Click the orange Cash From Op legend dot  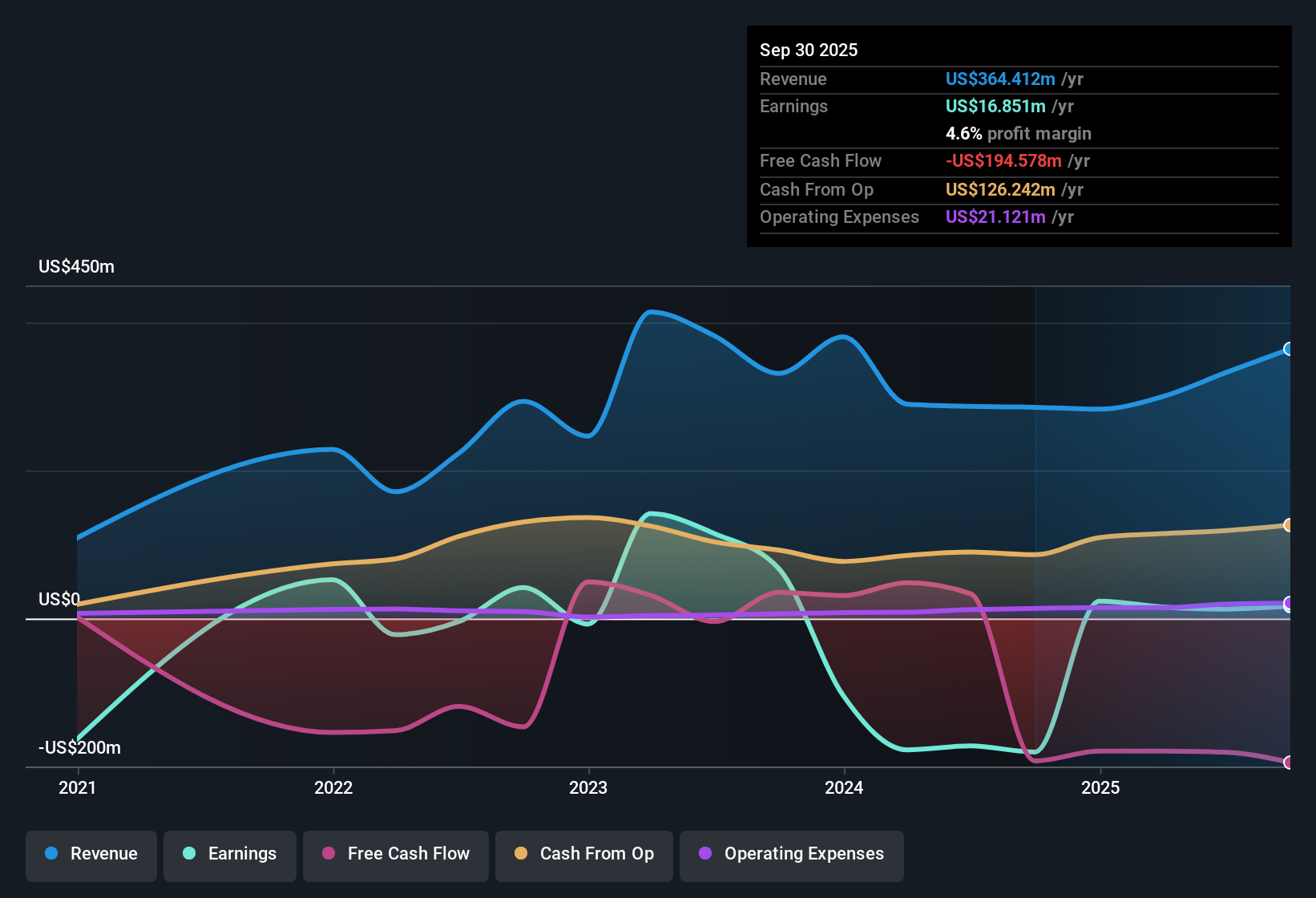point(521,854)
